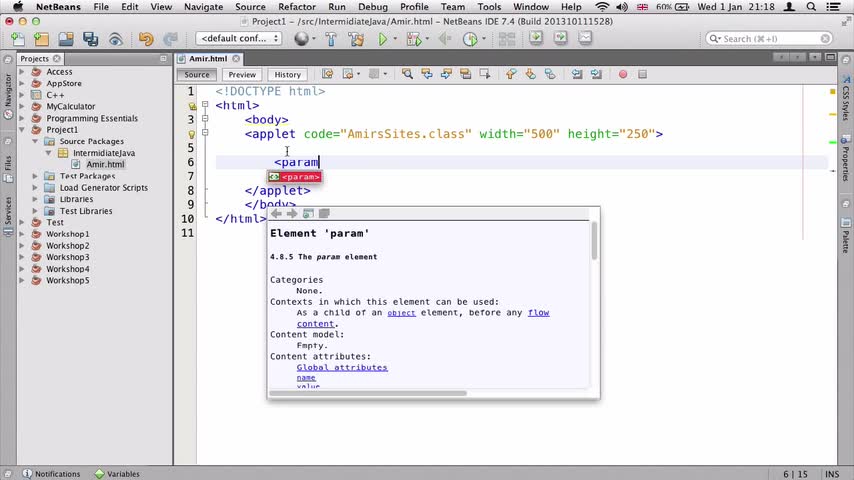854x480 pixels.
Task: Open the Profile Project dropdown arrow
Action: pos(484,39)
